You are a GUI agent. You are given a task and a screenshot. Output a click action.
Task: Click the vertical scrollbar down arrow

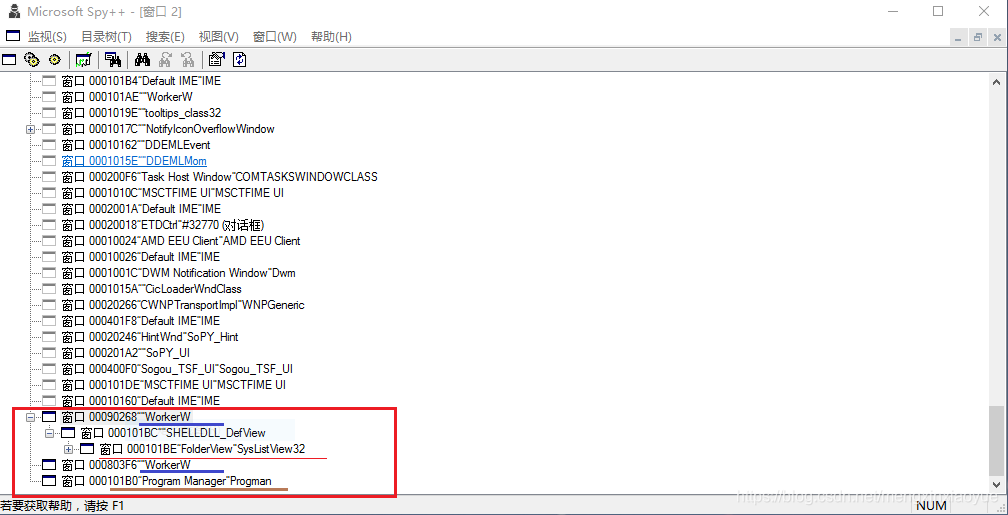pyautogui.click(x=996, y=483)
